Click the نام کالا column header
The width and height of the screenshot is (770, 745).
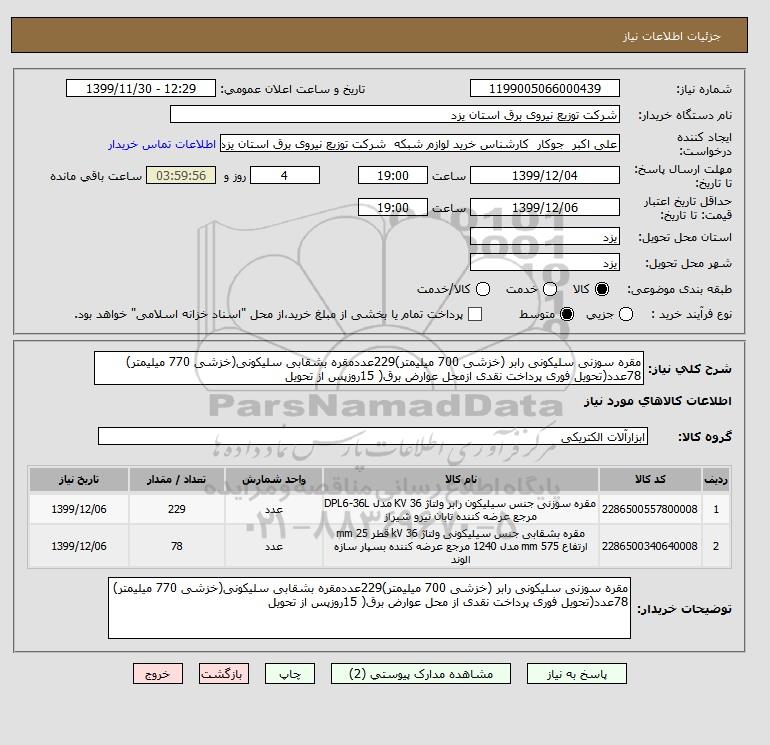pos(461,479)
